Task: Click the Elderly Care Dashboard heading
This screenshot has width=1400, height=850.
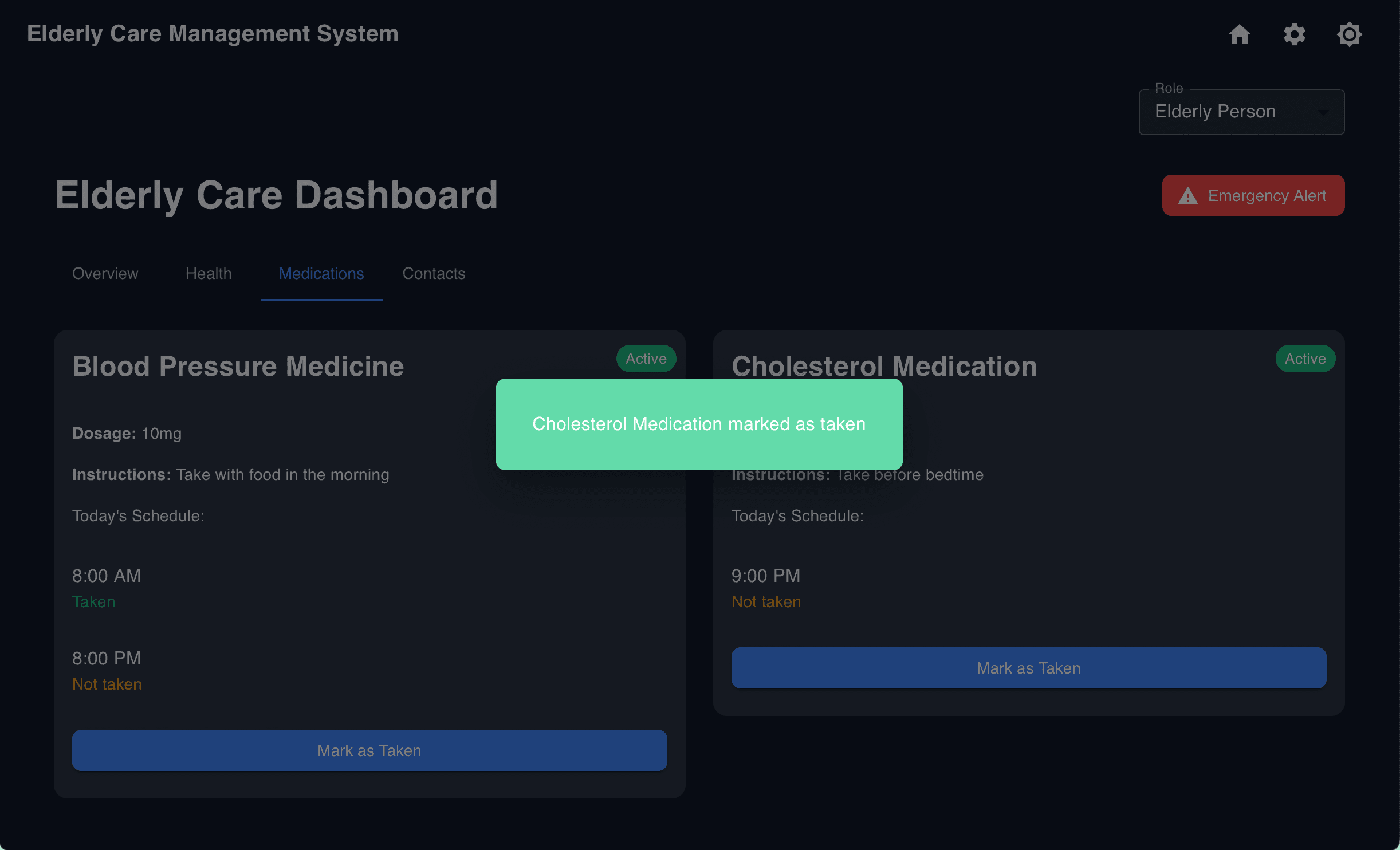Action: point(277,195)
